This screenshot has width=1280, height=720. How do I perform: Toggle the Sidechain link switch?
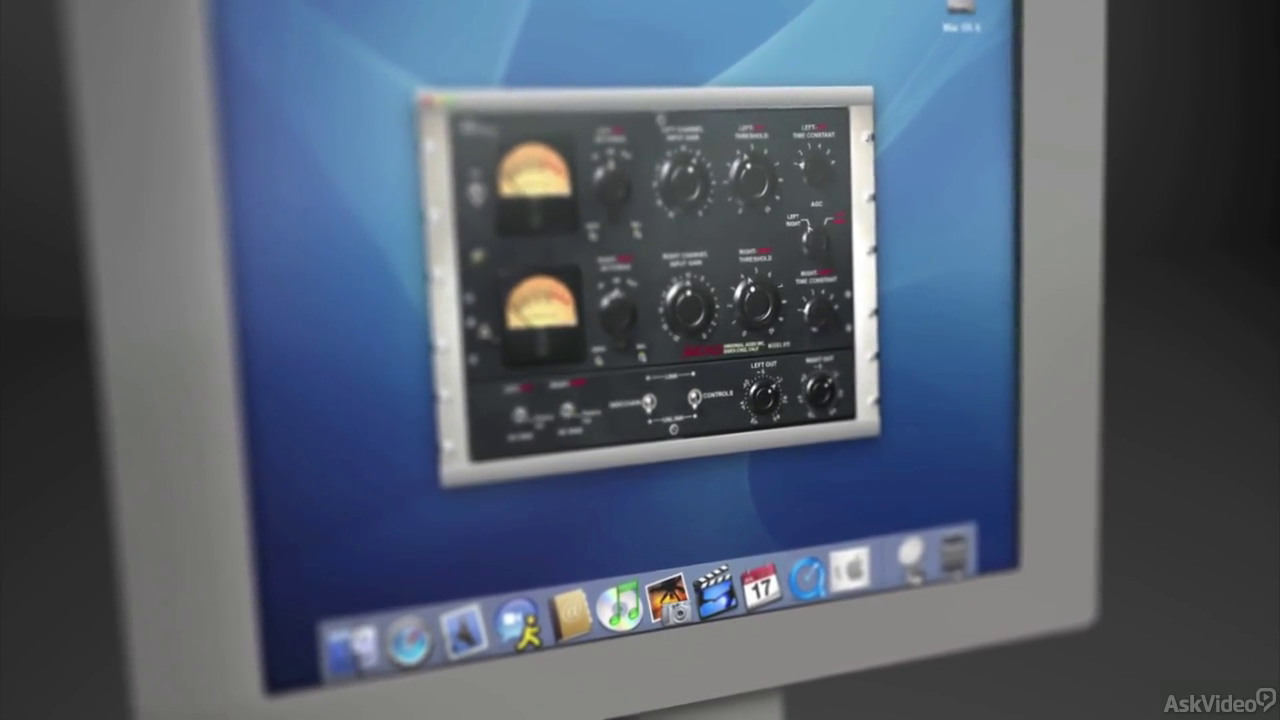point(648,403)
